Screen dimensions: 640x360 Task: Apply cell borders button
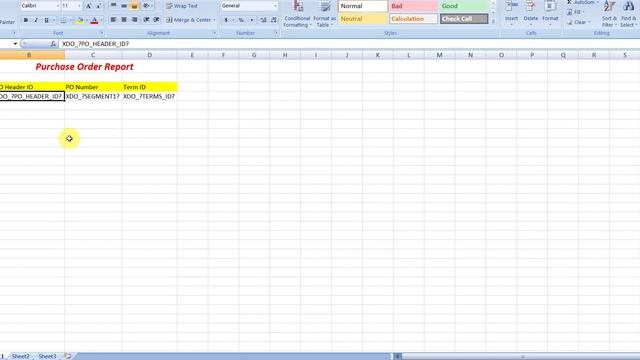tap(63, 20)
